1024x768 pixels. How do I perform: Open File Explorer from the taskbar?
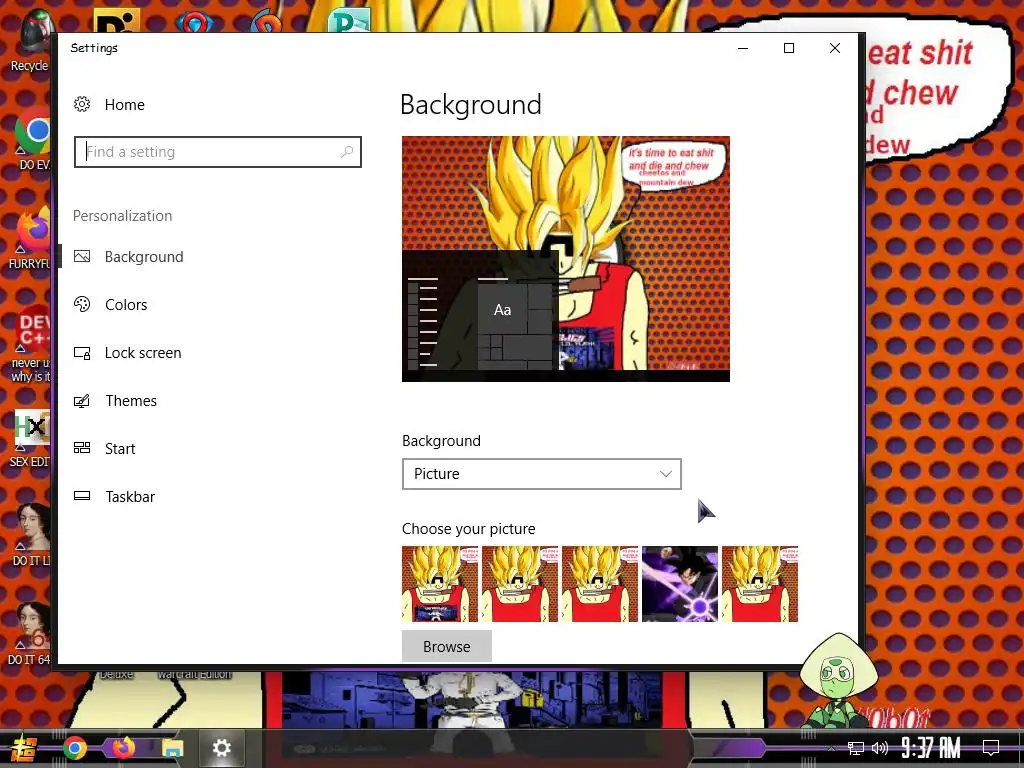tap(172, 748)
